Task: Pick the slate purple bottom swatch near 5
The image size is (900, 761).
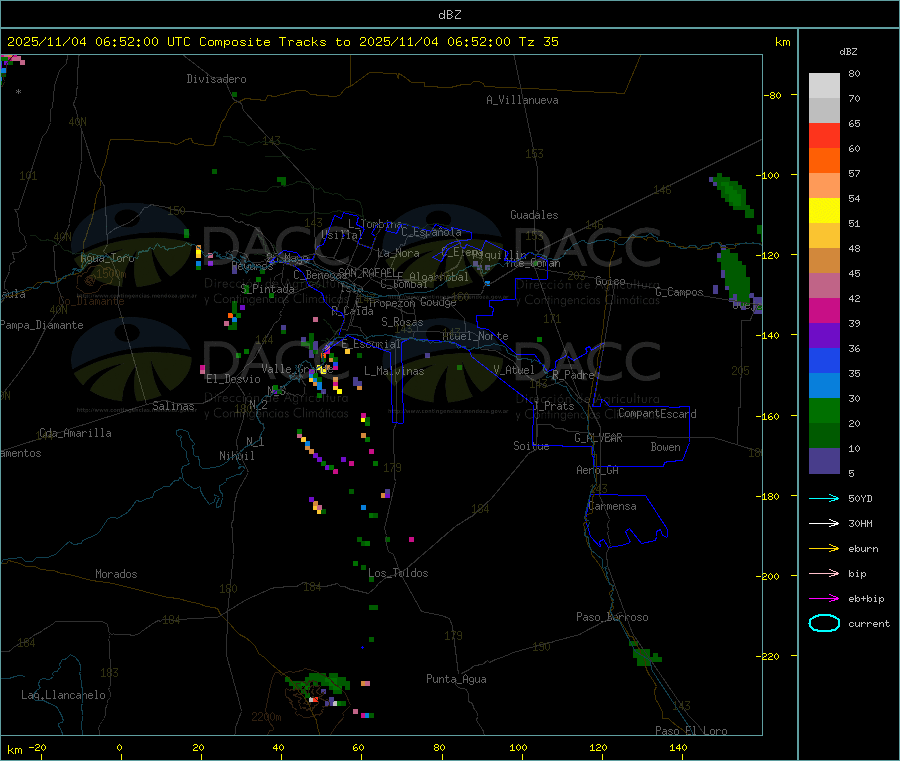Action: pyautogui.click(x=824, y=461)
